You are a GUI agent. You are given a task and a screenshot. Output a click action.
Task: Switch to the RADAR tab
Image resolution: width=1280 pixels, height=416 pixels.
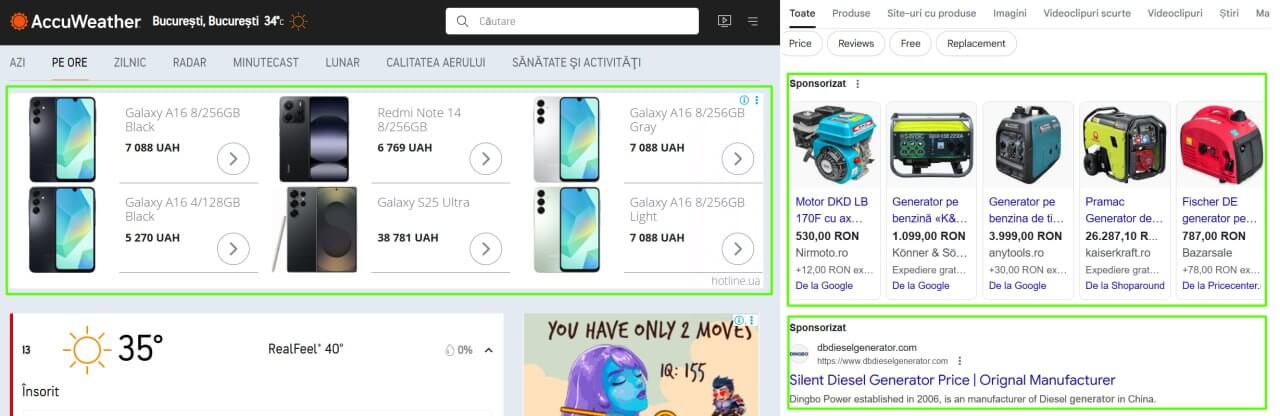(190, 62)
